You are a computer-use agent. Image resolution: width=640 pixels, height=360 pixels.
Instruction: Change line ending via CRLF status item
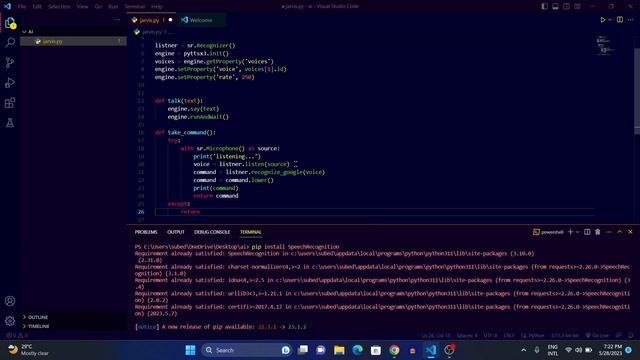pyautogui.click(x=509, y=336)
